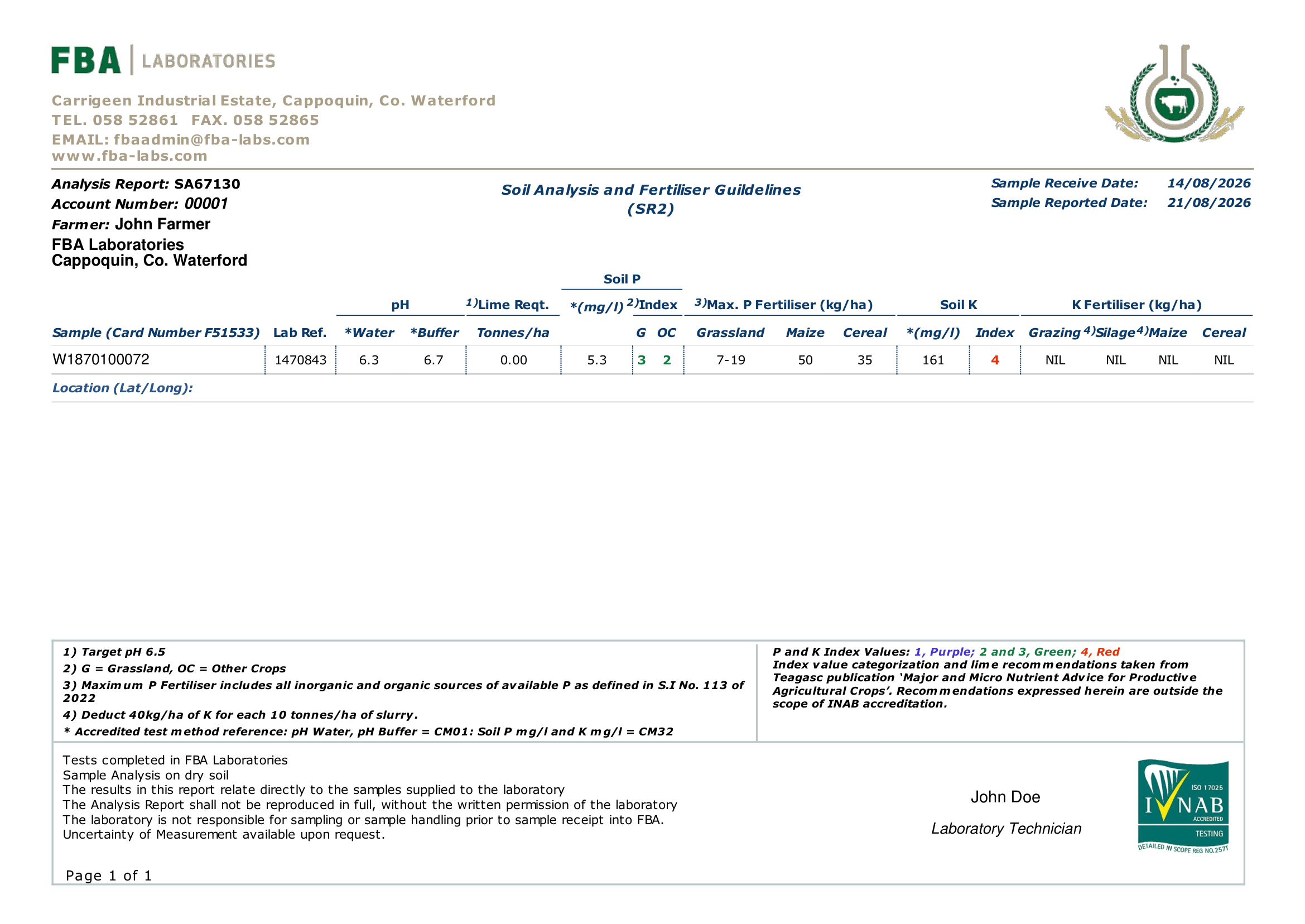Click the Location (Lat/Long) label
The image size is (1305, 924).
[x=122, y=388]
